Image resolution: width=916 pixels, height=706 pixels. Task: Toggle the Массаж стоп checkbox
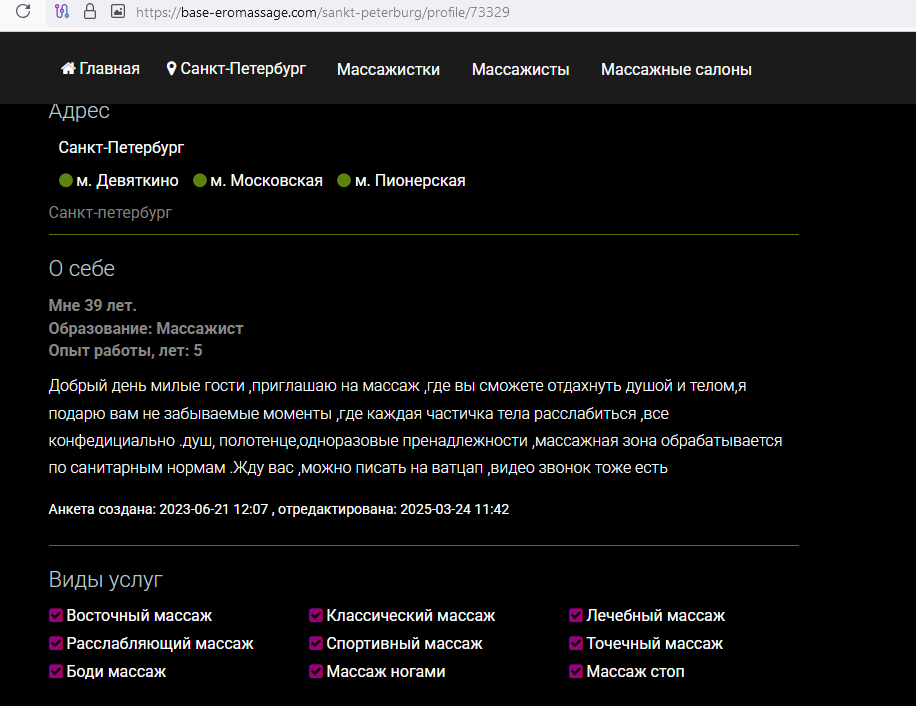(x=576, y=672)
